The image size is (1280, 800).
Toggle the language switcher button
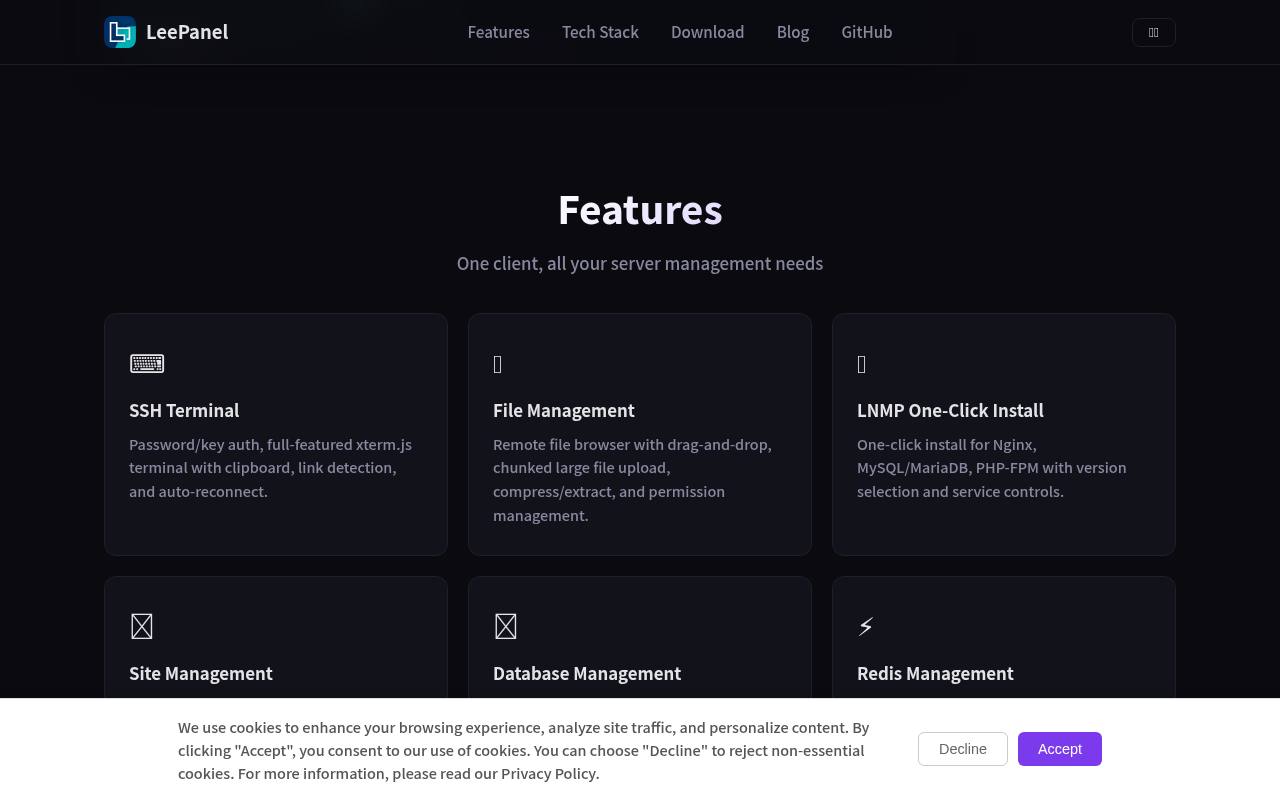click(x=1153, y=32)
